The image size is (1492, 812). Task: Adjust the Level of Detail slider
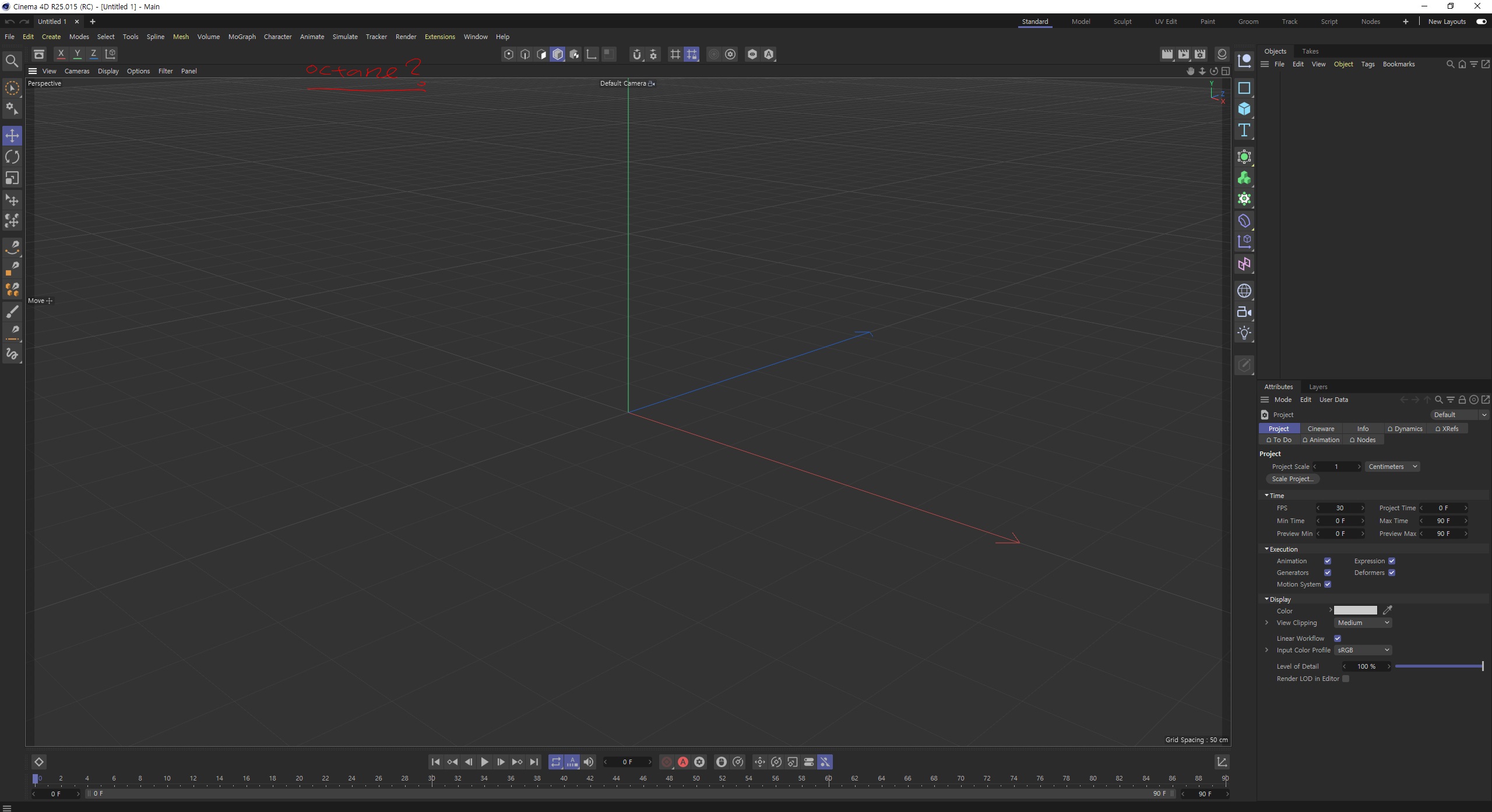pyautogui.click(x=1439, y=666)
